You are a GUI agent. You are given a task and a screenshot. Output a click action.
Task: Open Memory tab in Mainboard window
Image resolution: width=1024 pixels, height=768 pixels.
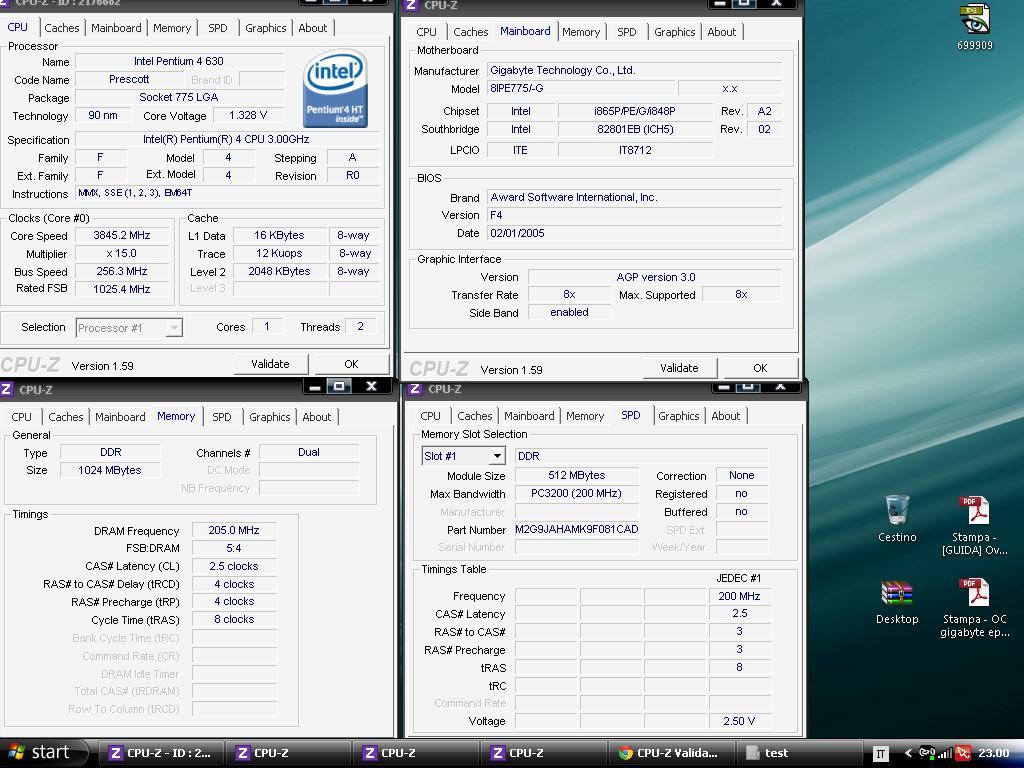point(581,32)
